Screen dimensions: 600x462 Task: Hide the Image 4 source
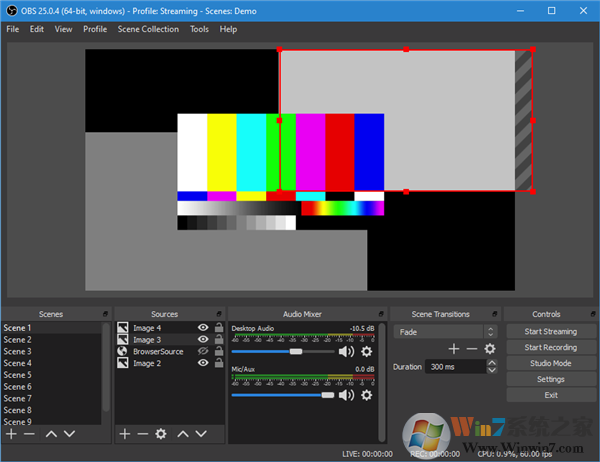pos(203,328)
